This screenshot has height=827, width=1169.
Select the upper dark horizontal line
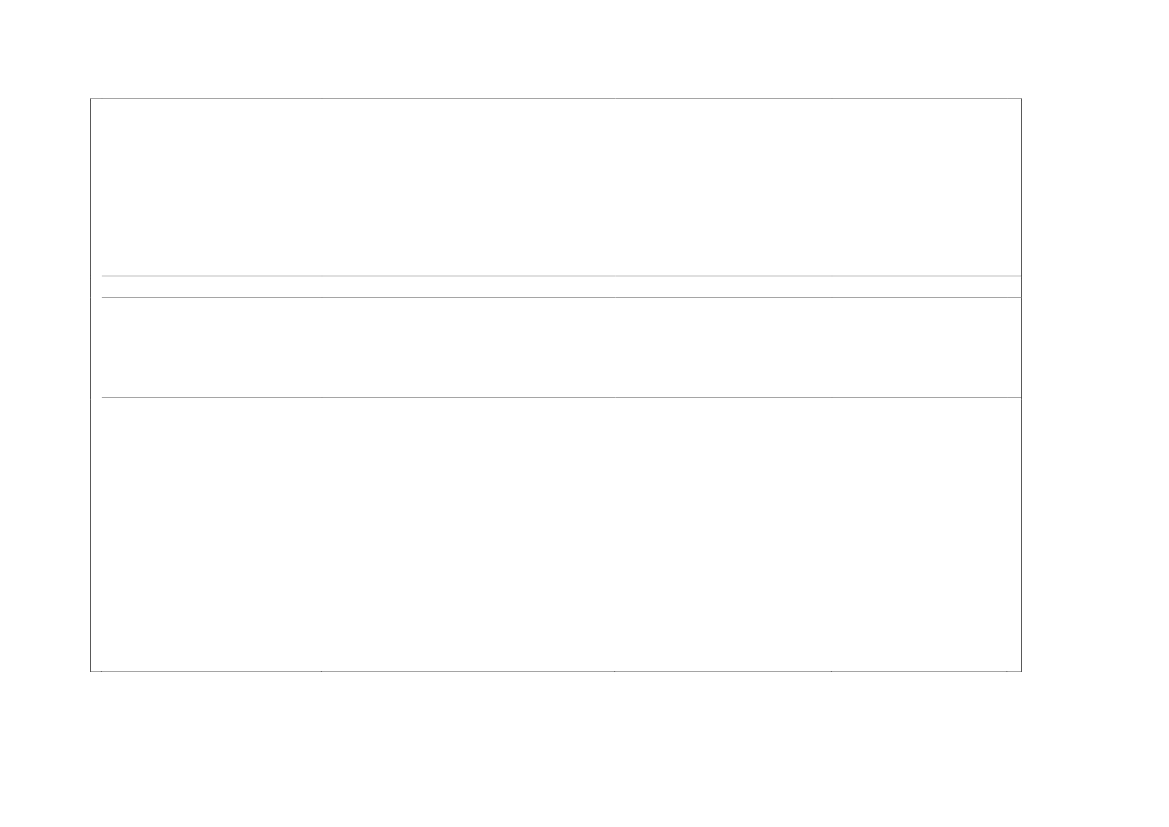(x=561, y=298)
